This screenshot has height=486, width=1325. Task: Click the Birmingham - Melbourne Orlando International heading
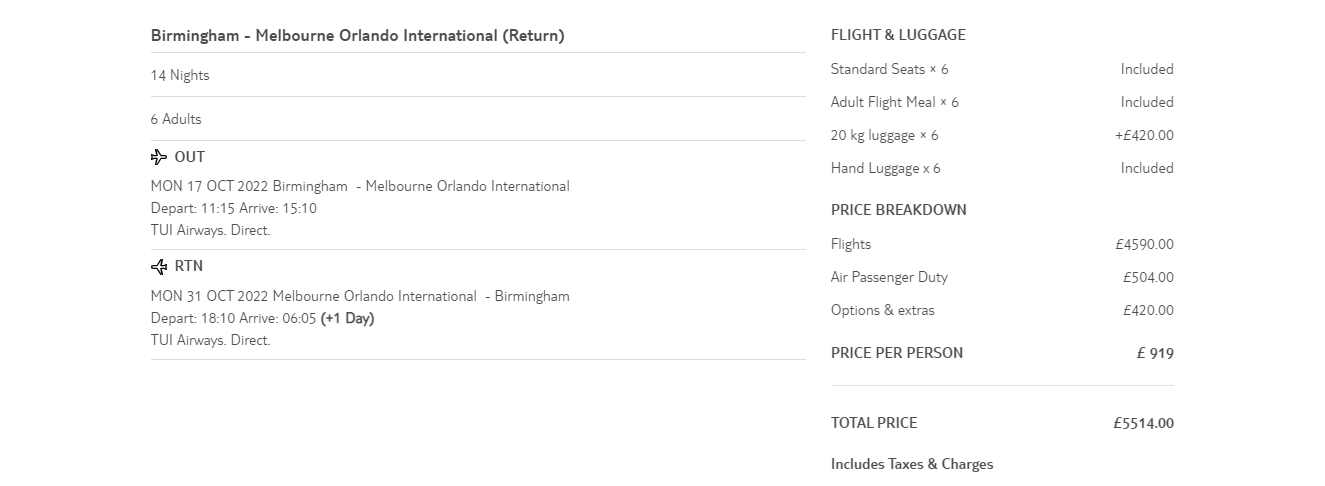click(x=357, y=36)
